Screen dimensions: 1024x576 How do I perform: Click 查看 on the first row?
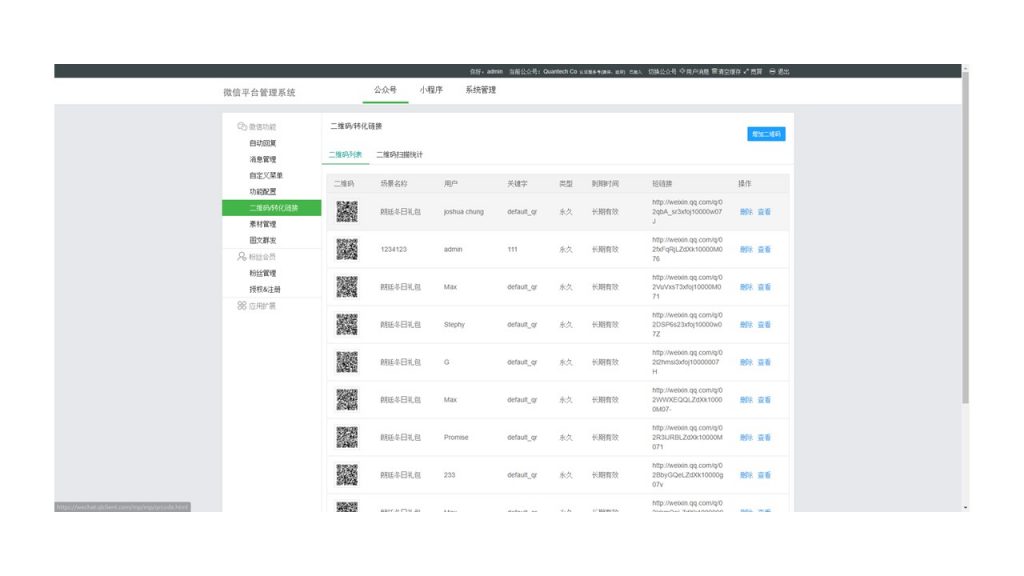[764, 211]
